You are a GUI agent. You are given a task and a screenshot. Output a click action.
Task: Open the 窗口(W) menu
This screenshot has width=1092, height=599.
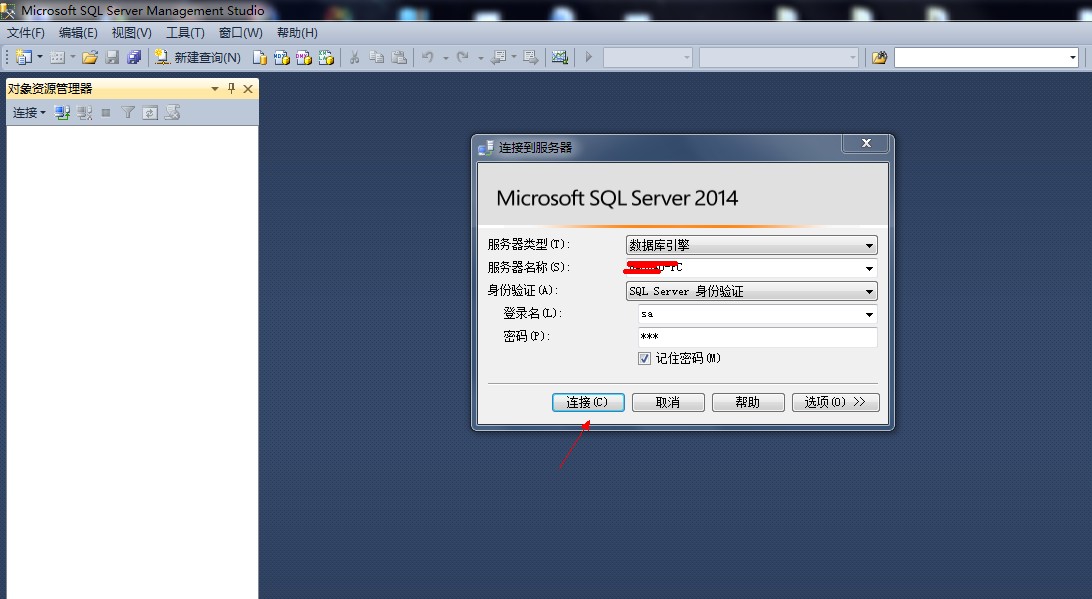click(240, 33)
